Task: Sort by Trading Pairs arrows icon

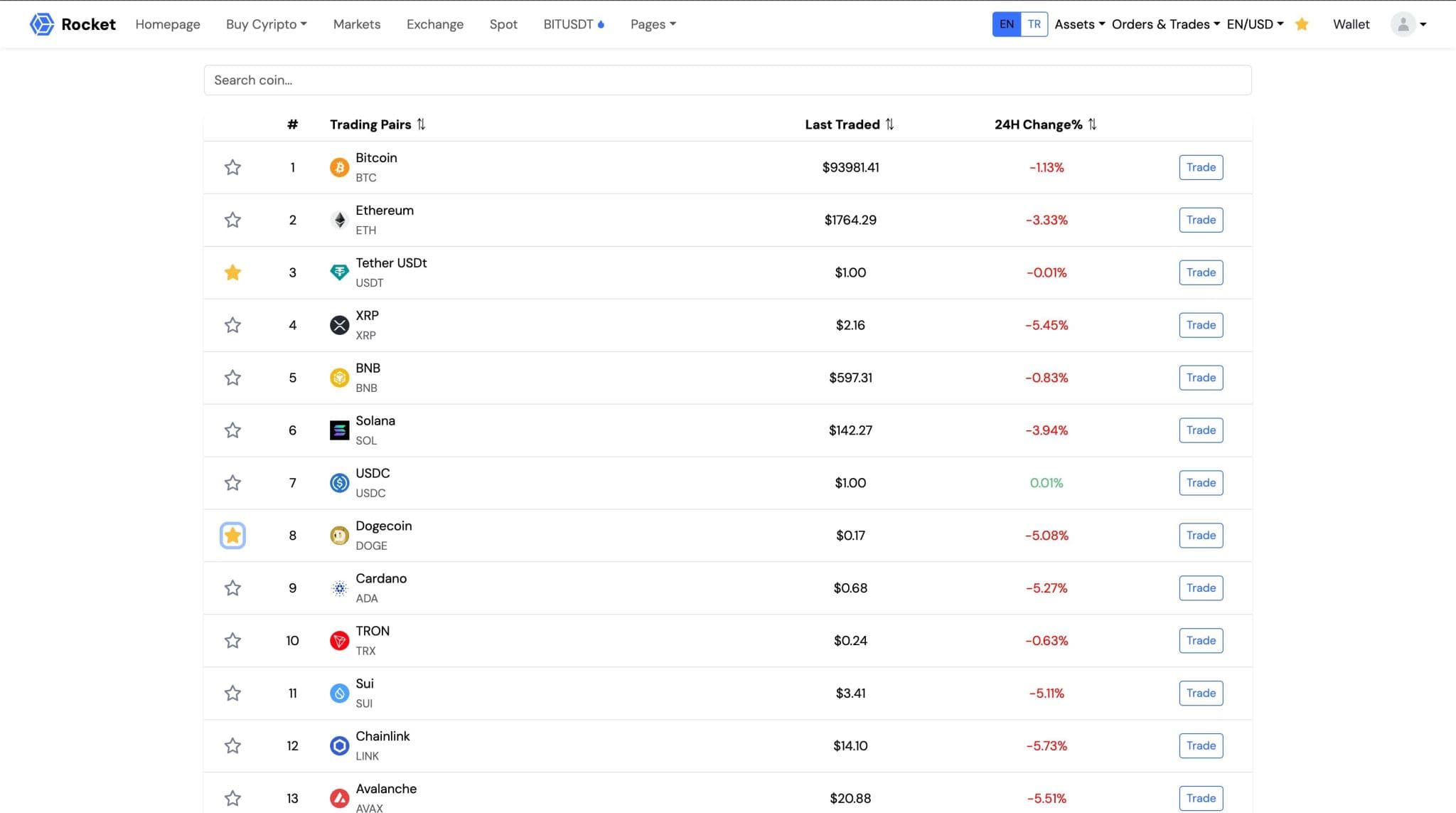Action: click(421, 124)
